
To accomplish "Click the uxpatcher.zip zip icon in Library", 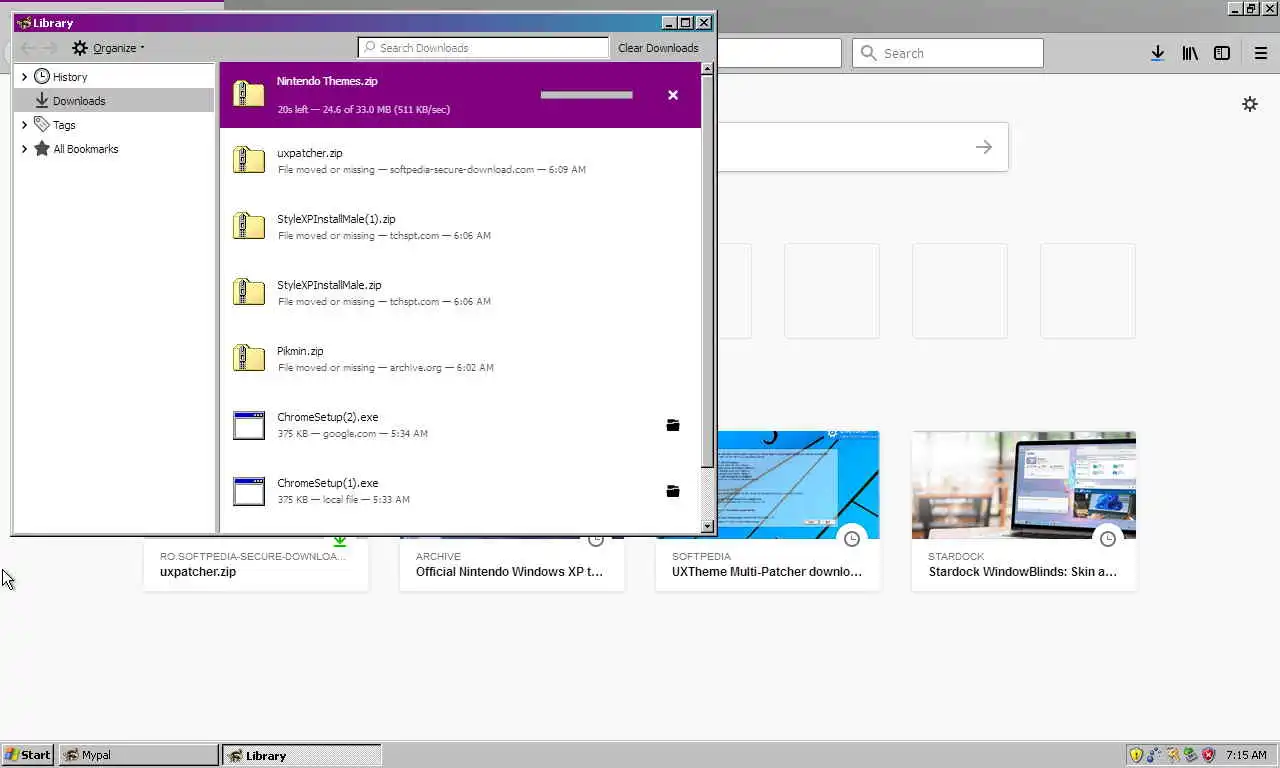I will (x=249, y=160).
